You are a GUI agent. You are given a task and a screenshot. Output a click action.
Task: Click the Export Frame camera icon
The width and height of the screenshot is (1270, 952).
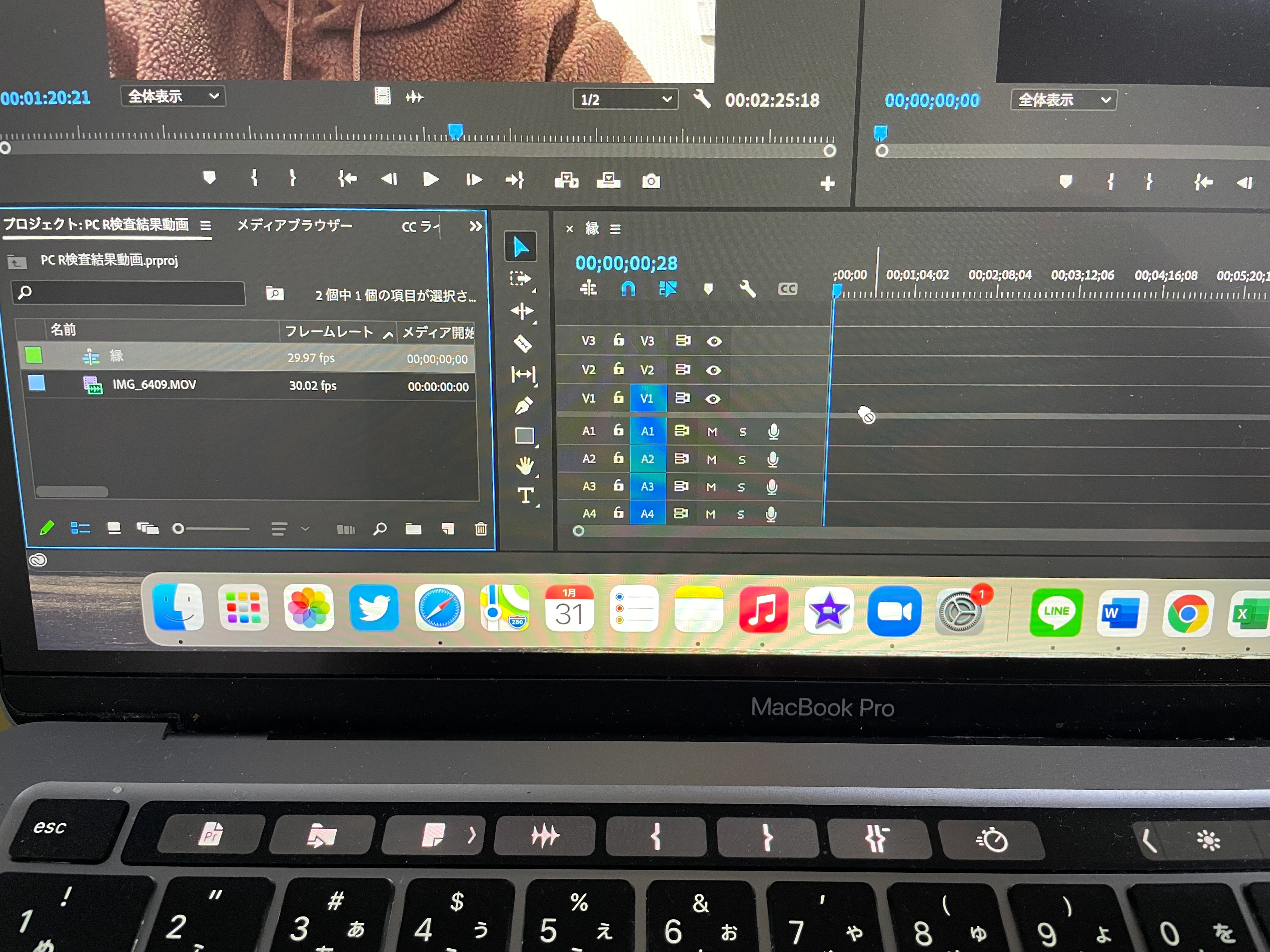(650, 181)
